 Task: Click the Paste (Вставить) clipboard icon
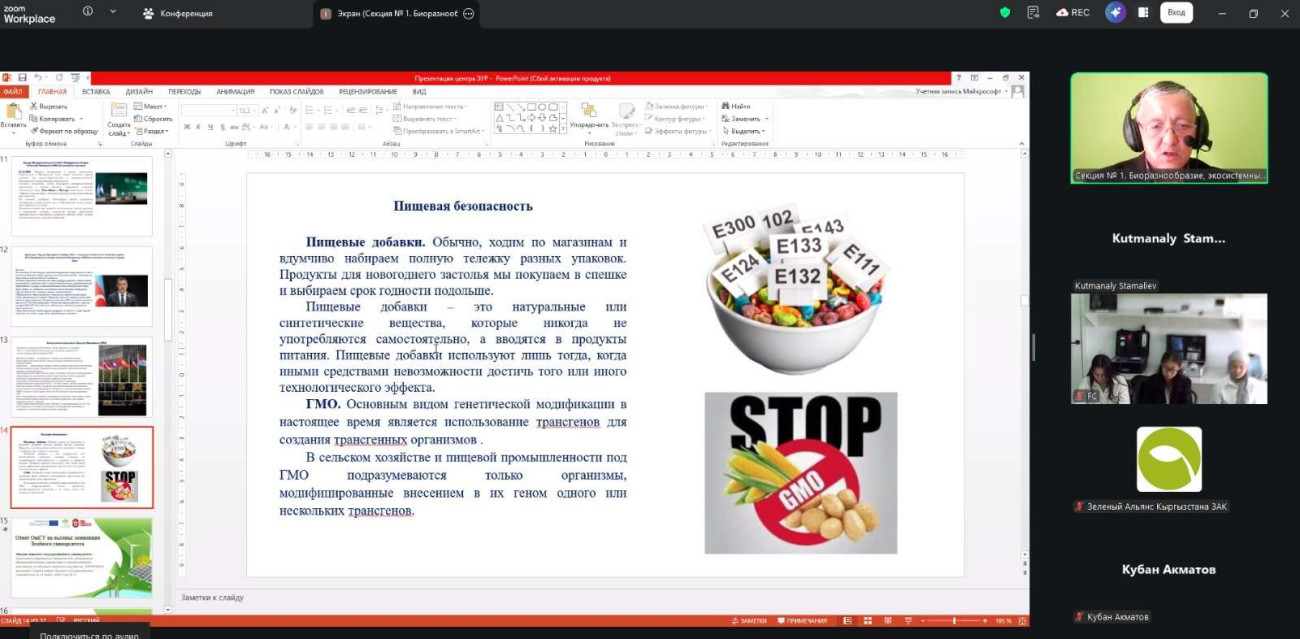(13, 114)
